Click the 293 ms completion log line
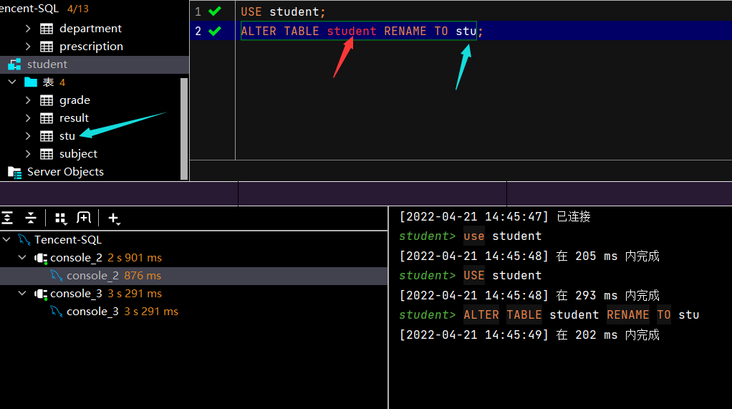 coord(529,296)
